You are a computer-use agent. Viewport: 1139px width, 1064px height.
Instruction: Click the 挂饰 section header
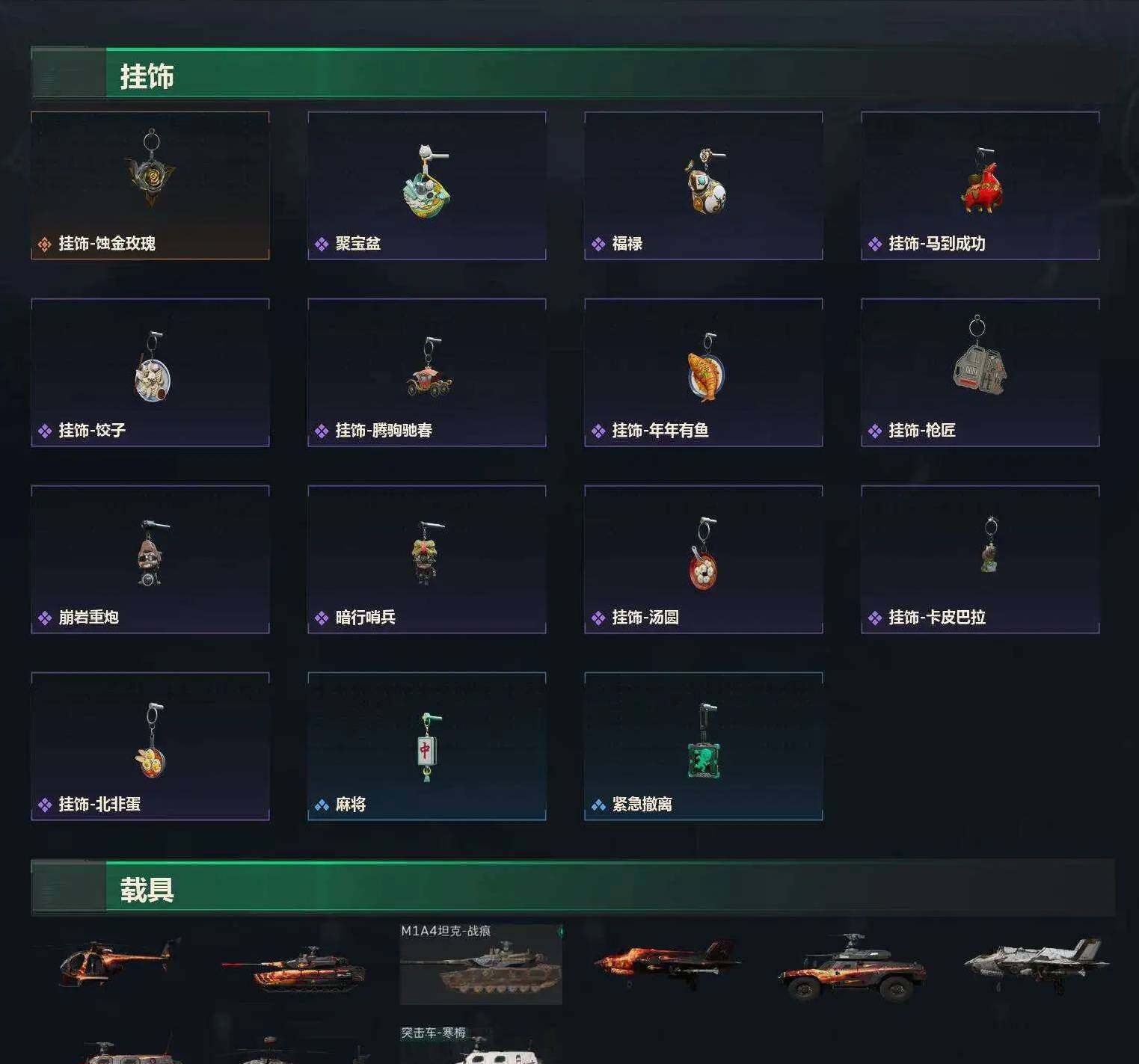tap(147, 76)
